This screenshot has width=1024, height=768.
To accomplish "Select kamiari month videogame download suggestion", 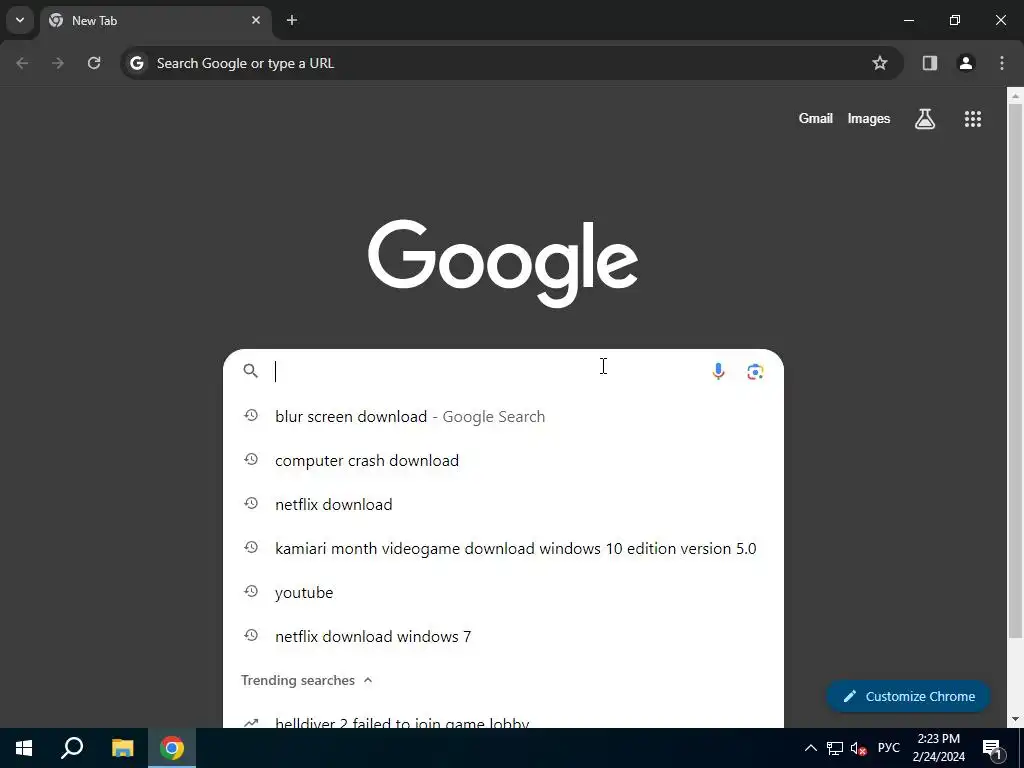I will coord(503,549).
